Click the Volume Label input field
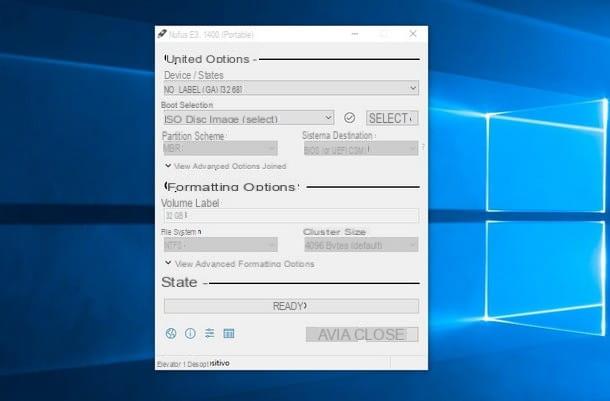Screen dimensions: 610x401 click(x=291, y=215)
